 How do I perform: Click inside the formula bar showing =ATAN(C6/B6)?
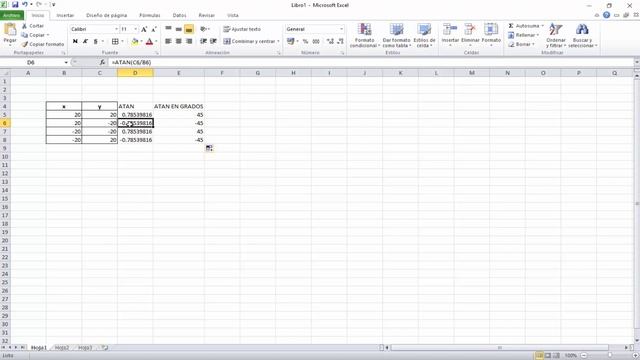click(371, 62)
